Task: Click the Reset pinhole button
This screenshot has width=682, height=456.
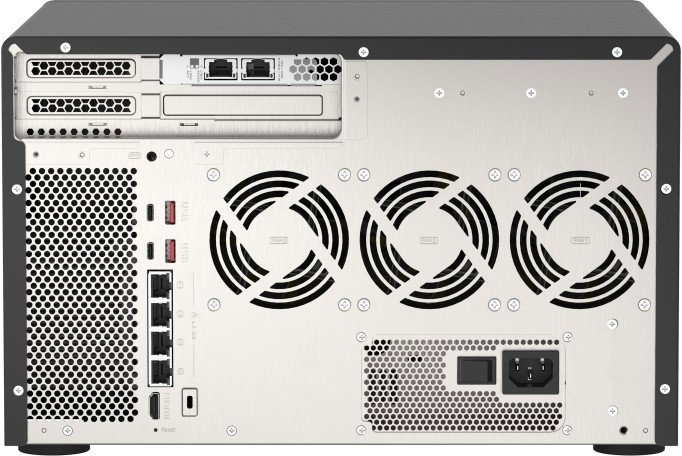Action: pos(156,429)
